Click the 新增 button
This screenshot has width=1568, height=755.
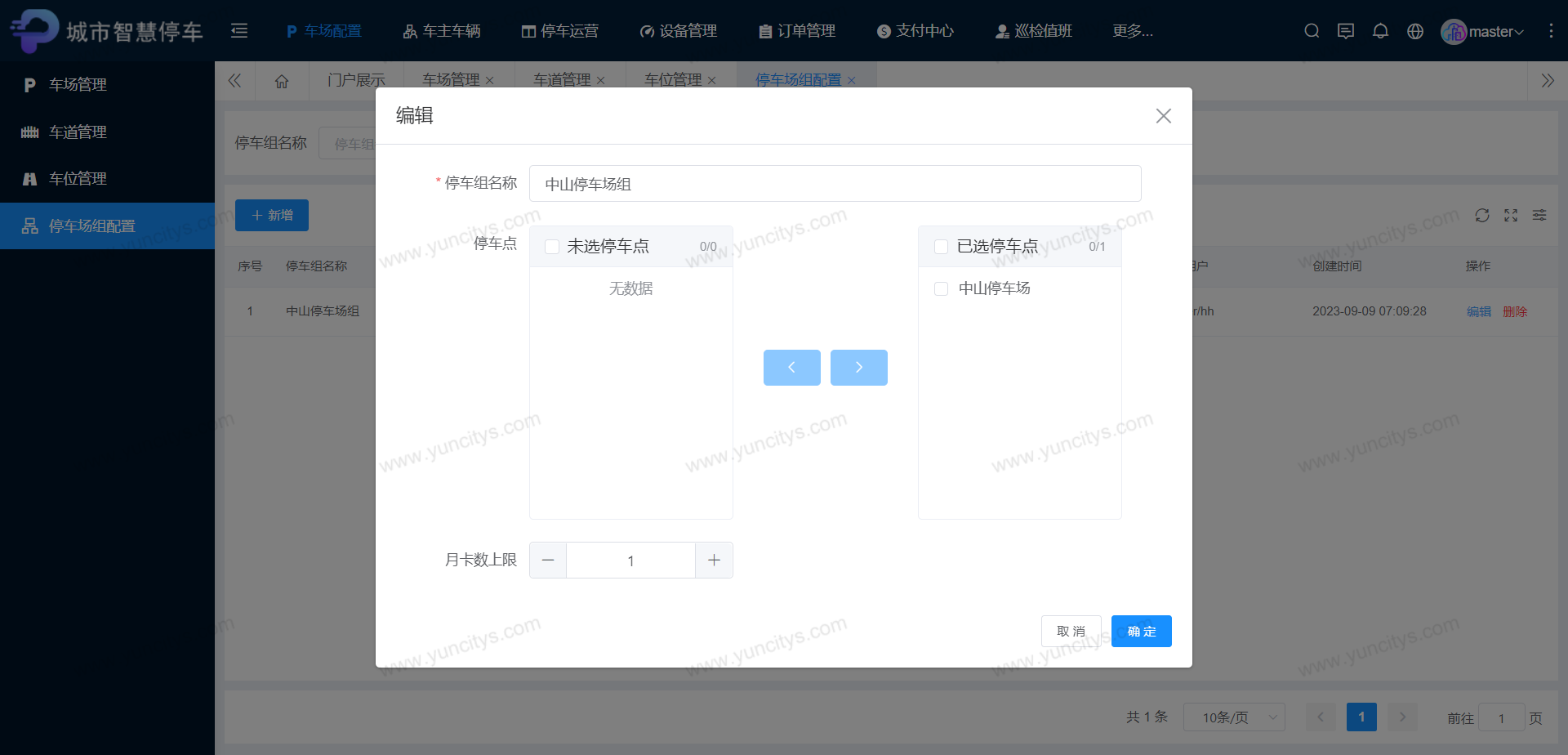(x=272, y=215)
